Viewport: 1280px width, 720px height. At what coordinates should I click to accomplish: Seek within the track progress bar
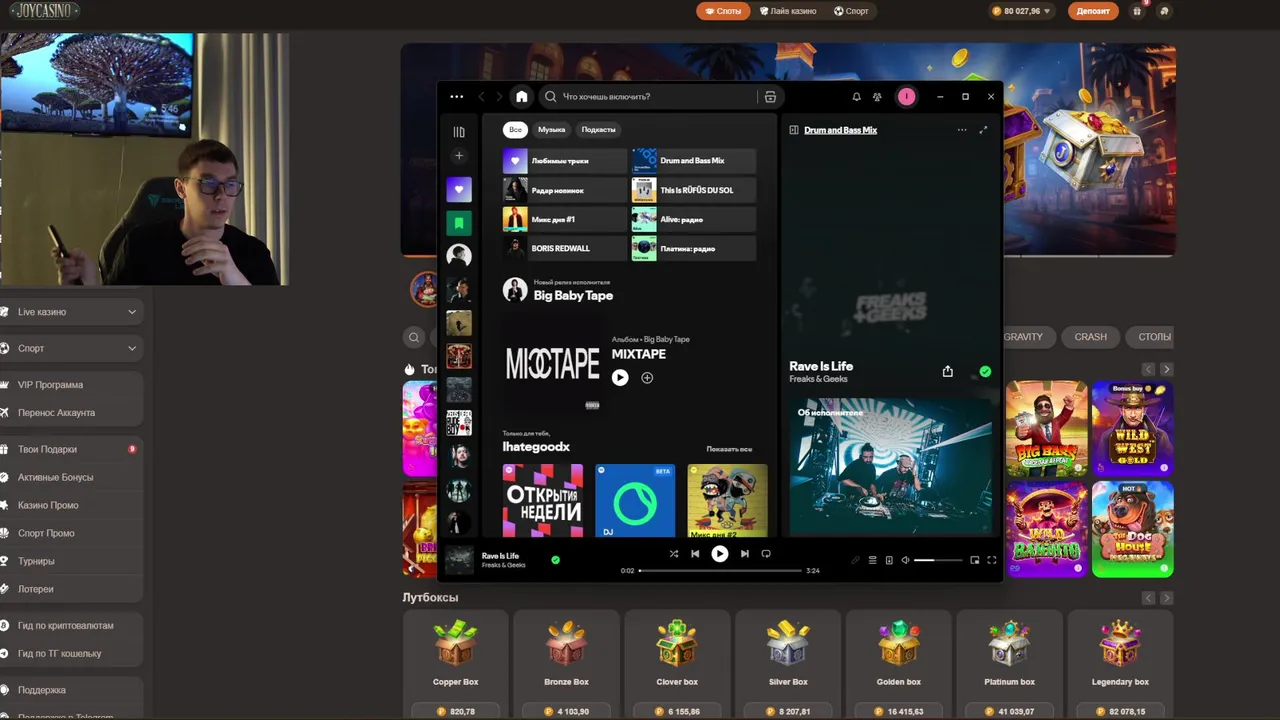[x=720, y=570]
